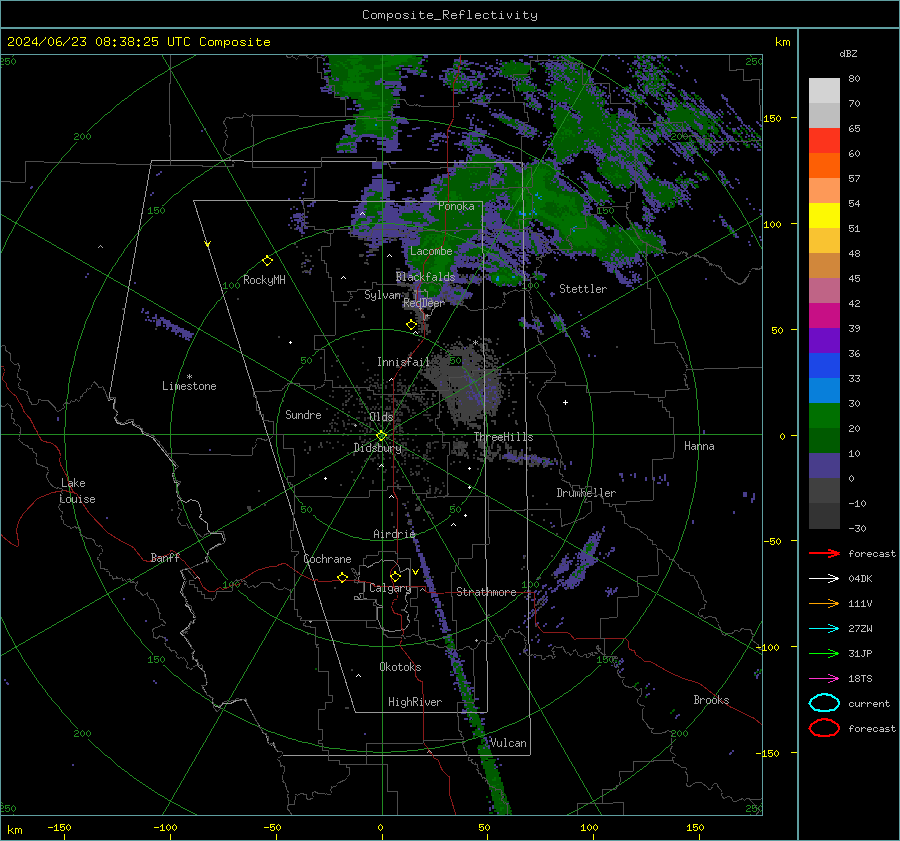The image size is (900, 841).
Task: Pick the purple 36-39 dBZ swatch
Action: point(824,340)
